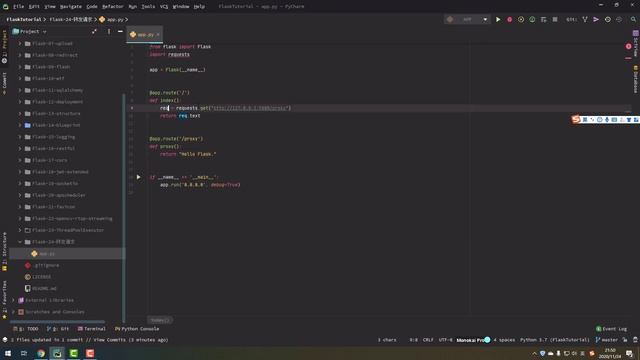Open the Windows Start menu
Screen dimensions: 640x360
click(8, 353)
